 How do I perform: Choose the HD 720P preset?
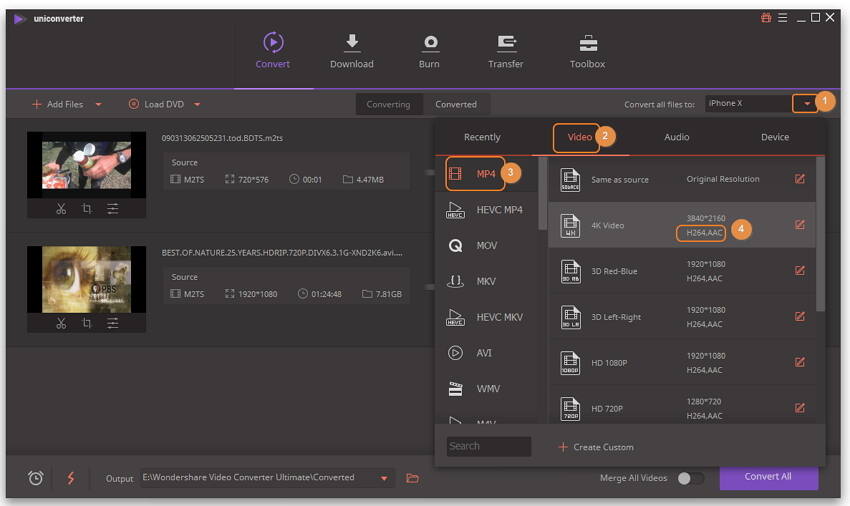[682, 406]
